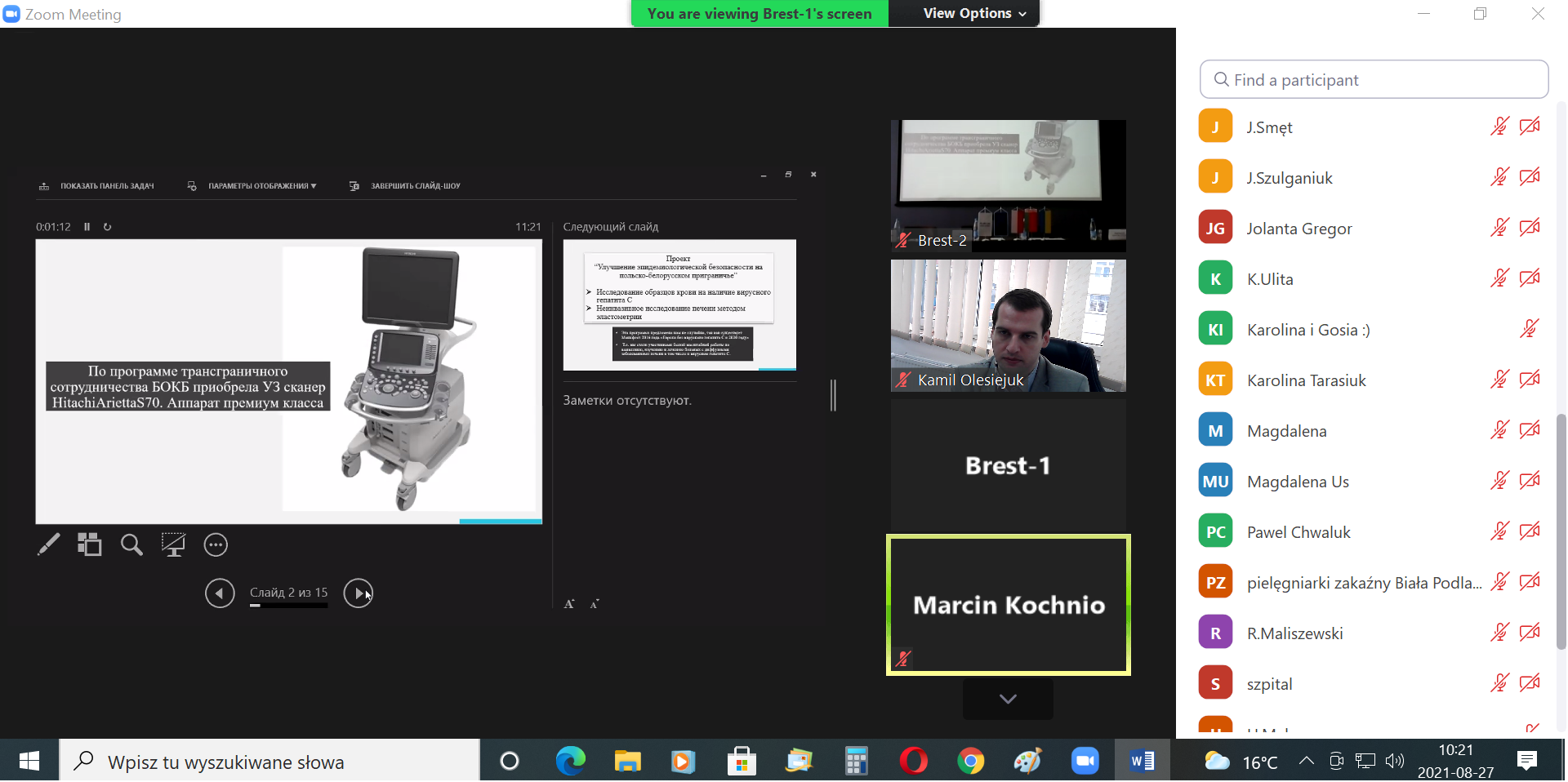Toggle microphone icon for J.Smęt

point(1499,127)
